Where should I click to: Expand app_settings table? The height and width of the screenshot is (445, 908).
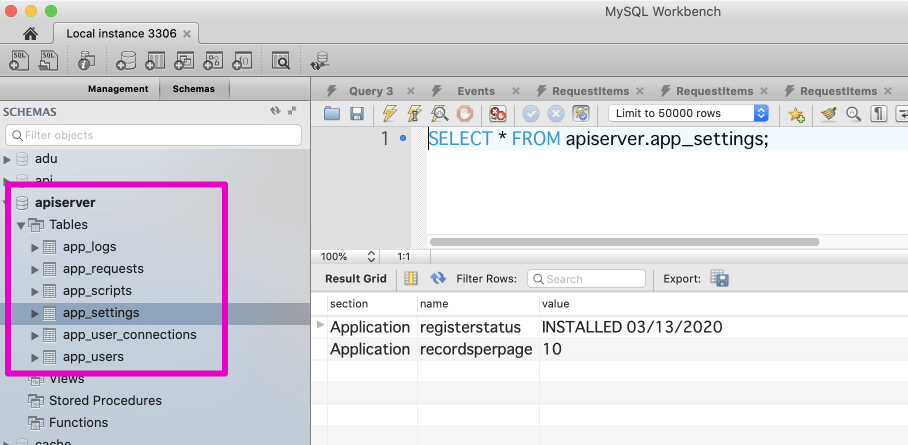pos(35,313)
